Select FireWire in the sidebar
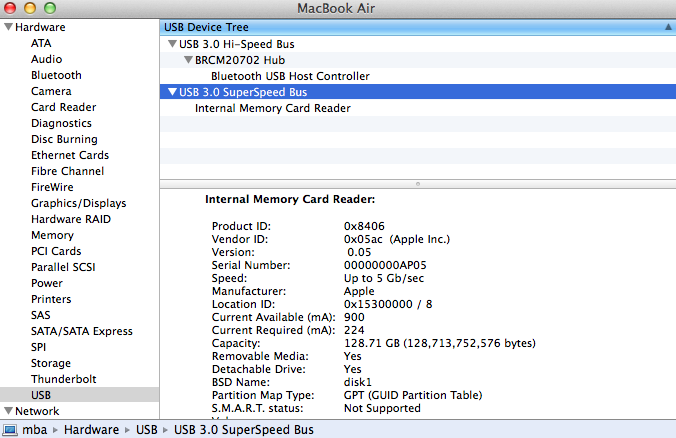 52,187
